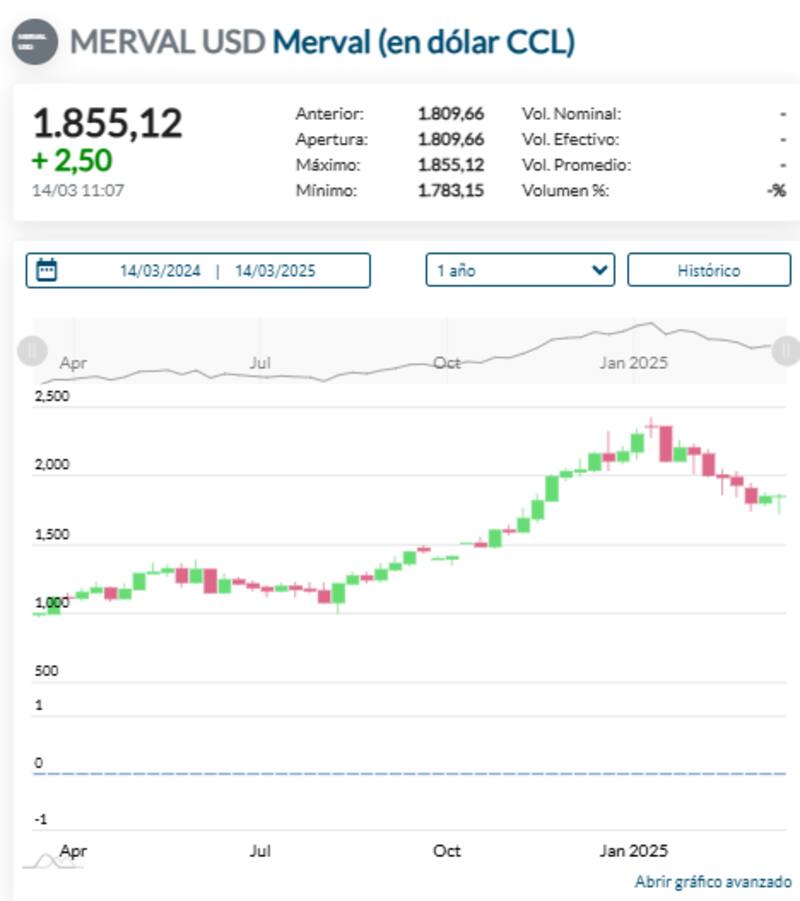Image resolution: width=800 pixels, height=901 pixels.
Task: Click the MERVAL USD round logo icon
Action: pos(34,42)
